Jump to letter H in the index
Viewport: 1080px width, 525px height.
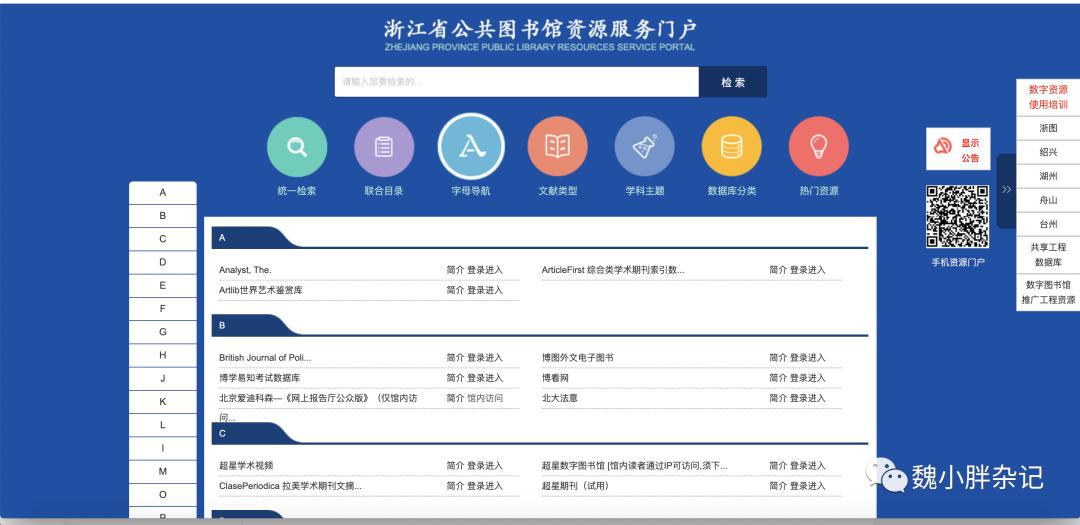163,356
